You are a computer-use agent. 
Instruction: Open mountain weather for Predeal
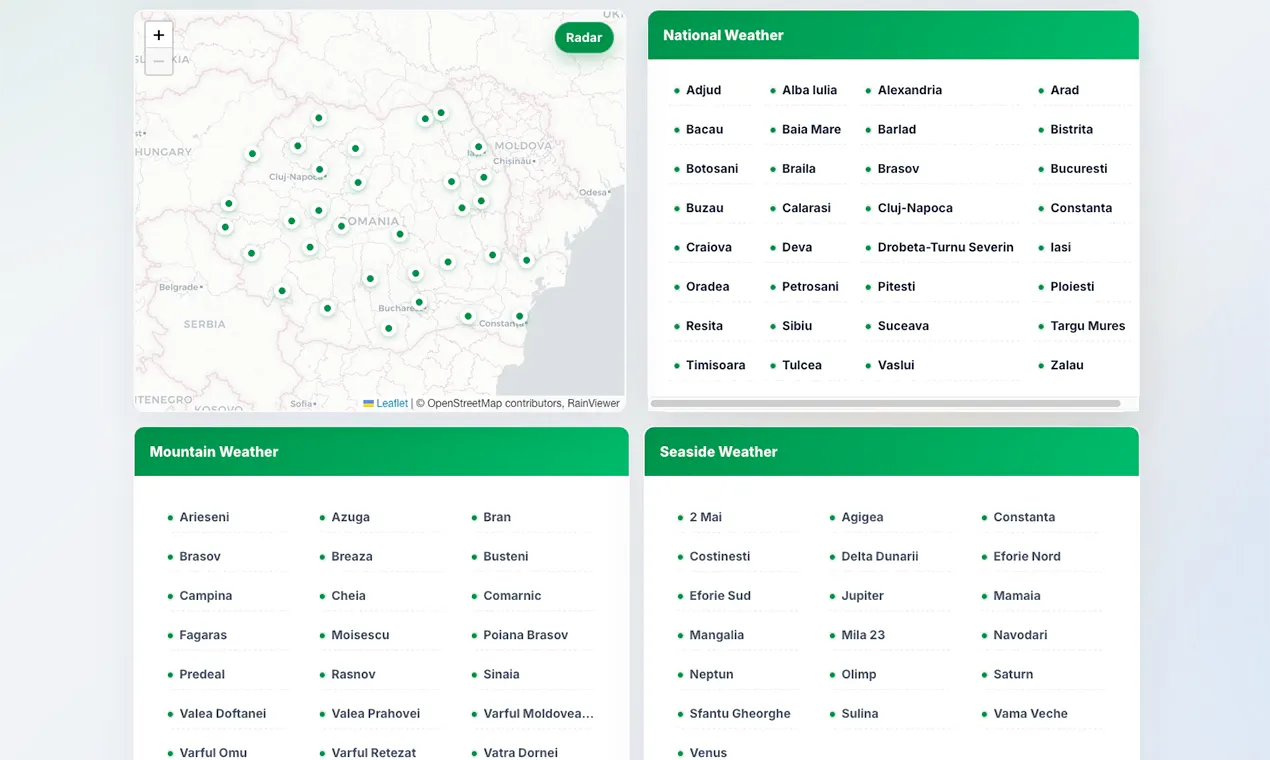point(202,674)
